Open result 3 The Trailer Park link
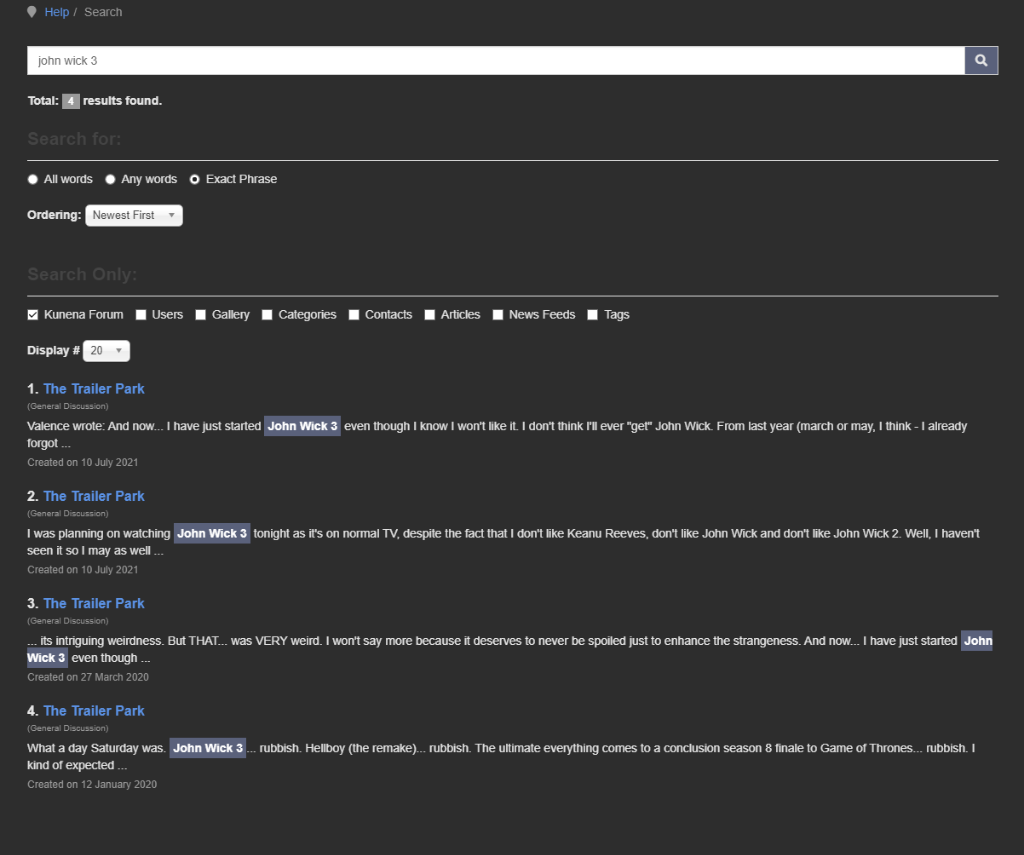The height and width of the screenshot is (855, 1024). click(94, 604)
